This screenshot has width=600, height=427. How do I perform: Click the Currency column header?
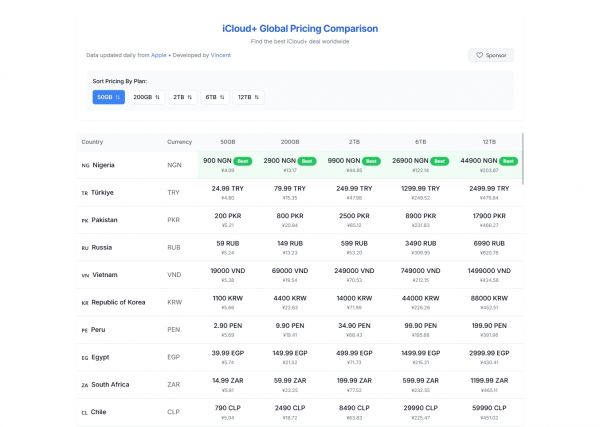click(179, 142)
